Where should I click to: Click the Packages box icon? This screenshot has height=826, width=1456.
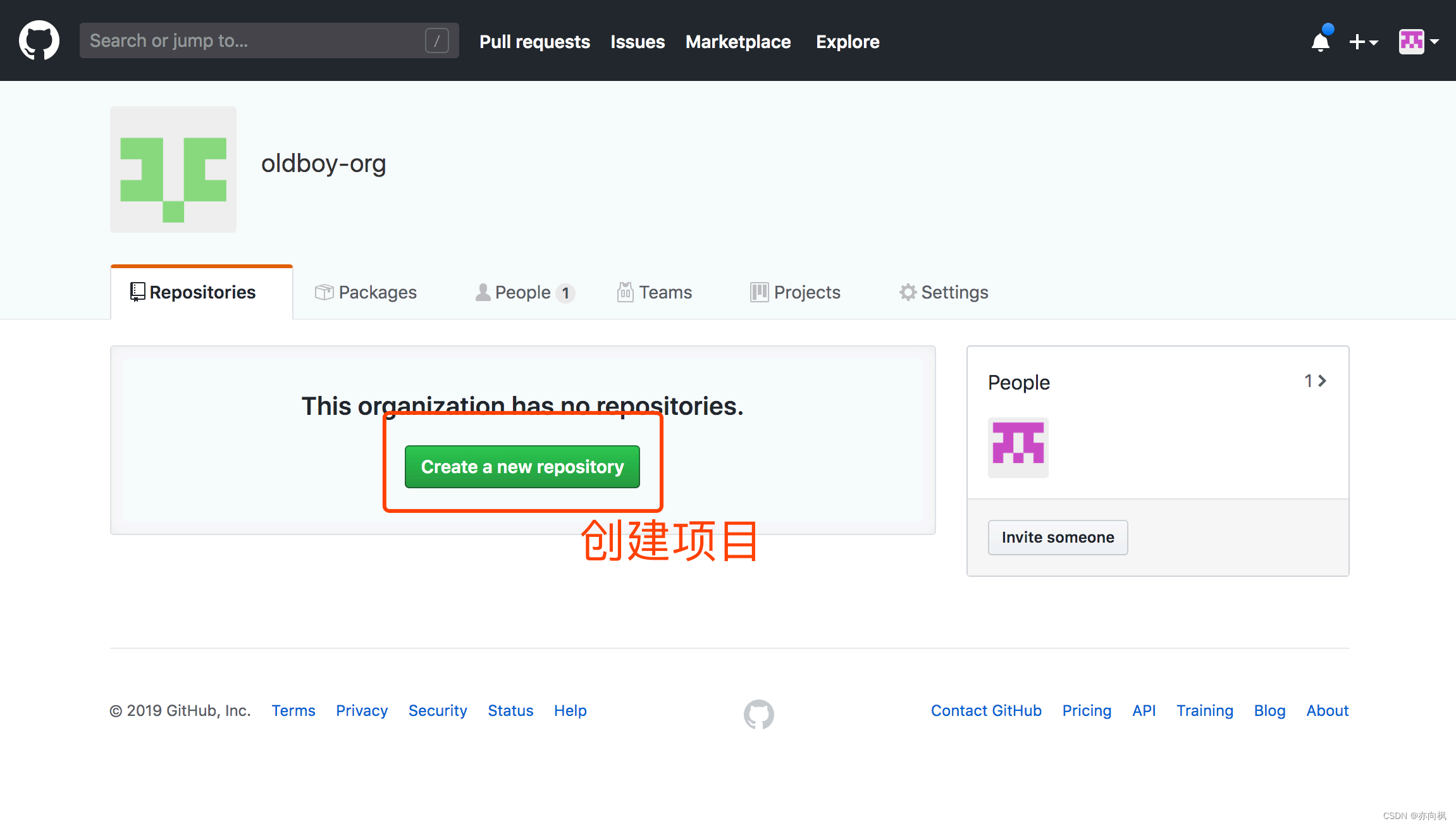324,292
